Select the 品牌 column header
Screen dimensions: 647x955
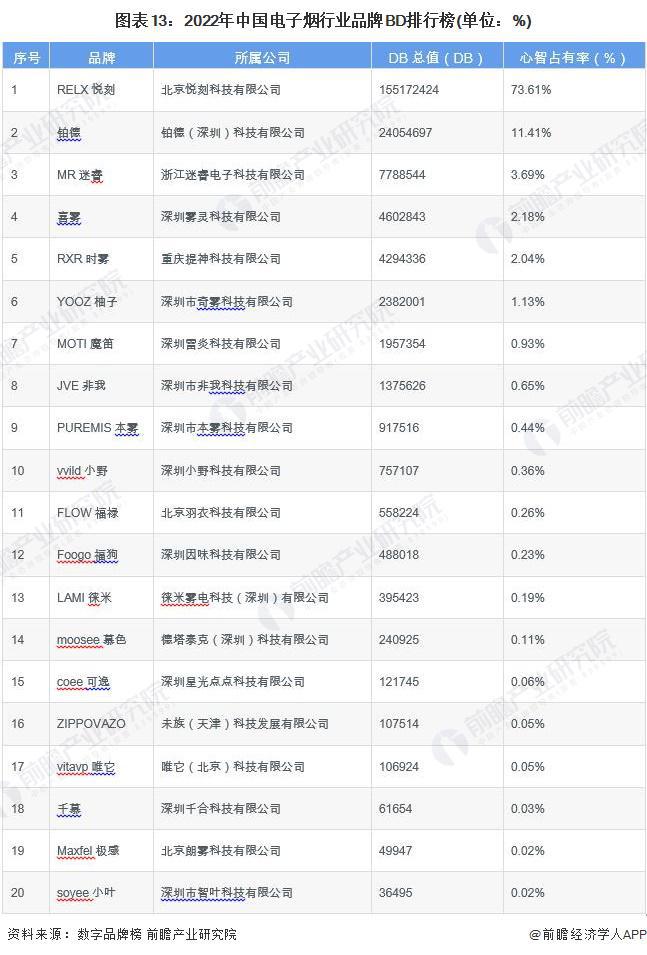[x=101, y=57]
